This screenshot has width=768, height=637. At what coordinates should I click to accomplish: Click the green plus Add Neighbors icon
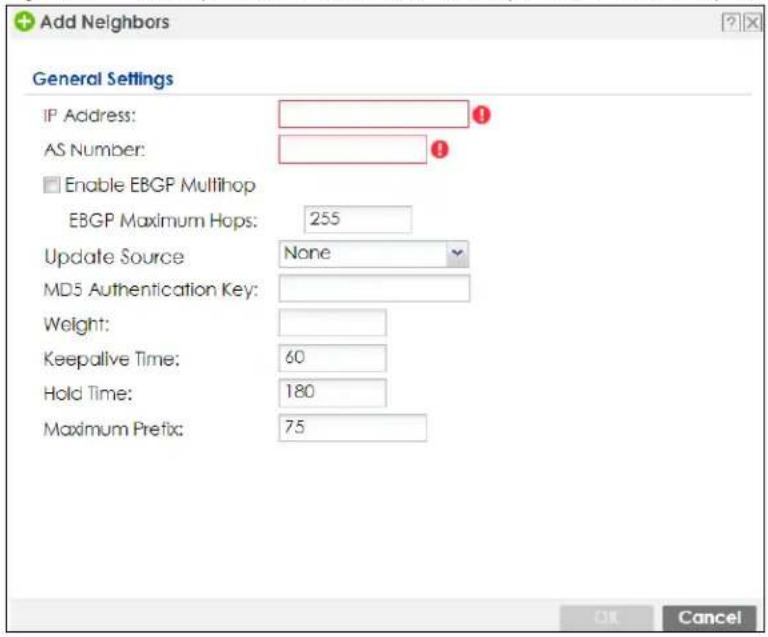pos(24,22)
